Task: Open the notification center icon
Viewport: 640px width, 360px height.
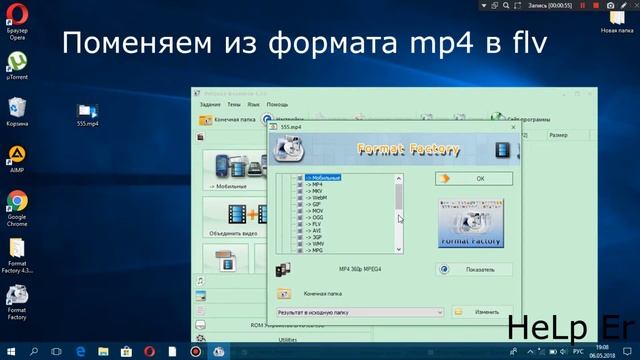Action: pos(627,351)
